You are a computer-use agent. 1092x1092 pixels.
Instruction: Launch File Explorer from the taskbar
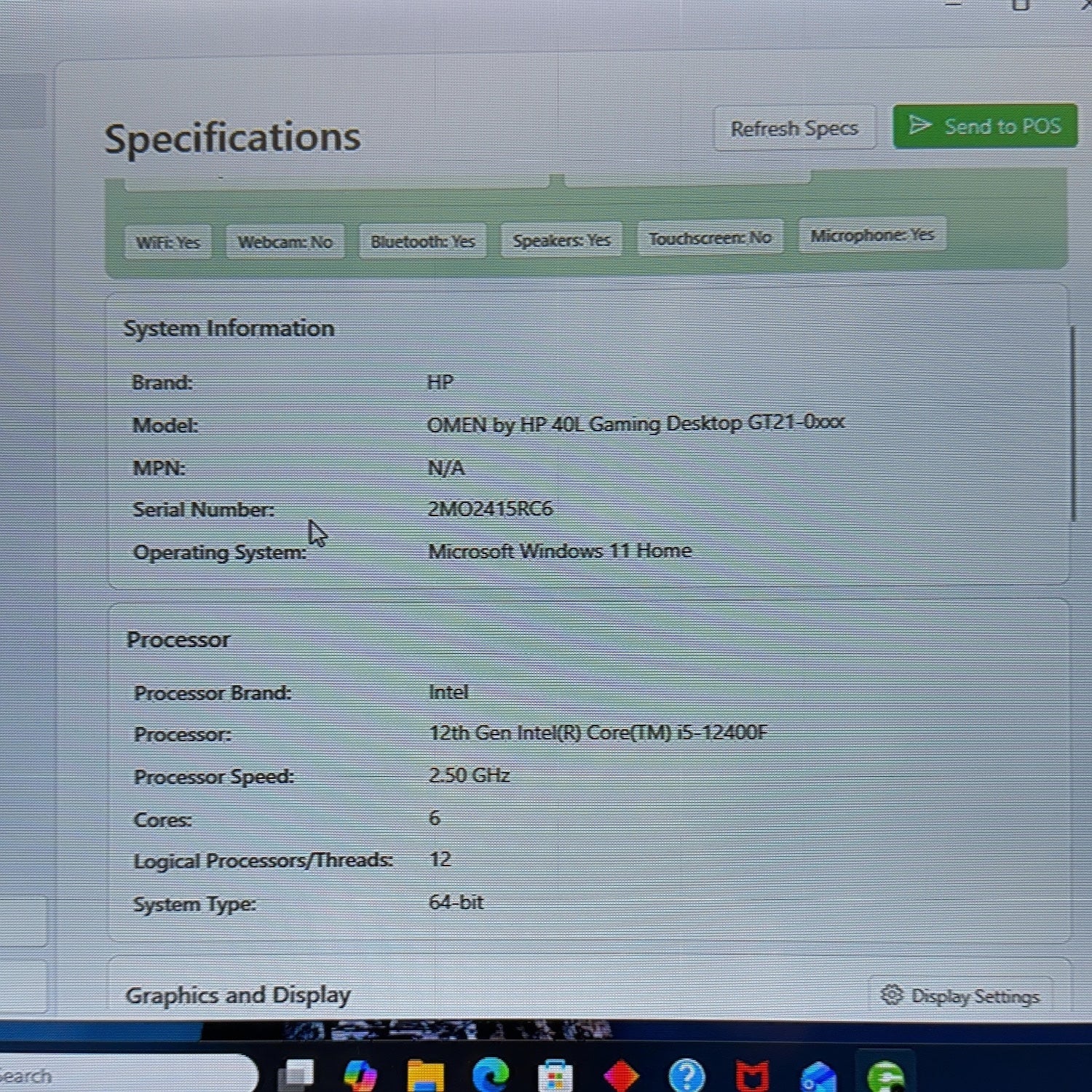[425, 1076]
